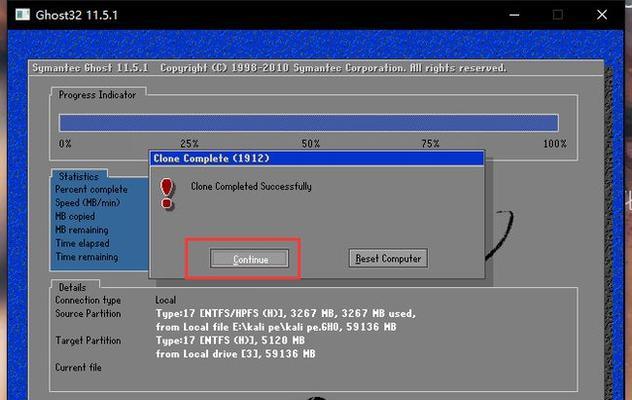
Task: Click the Clone Complete (1912) title bar
Action: coord(317,158)
